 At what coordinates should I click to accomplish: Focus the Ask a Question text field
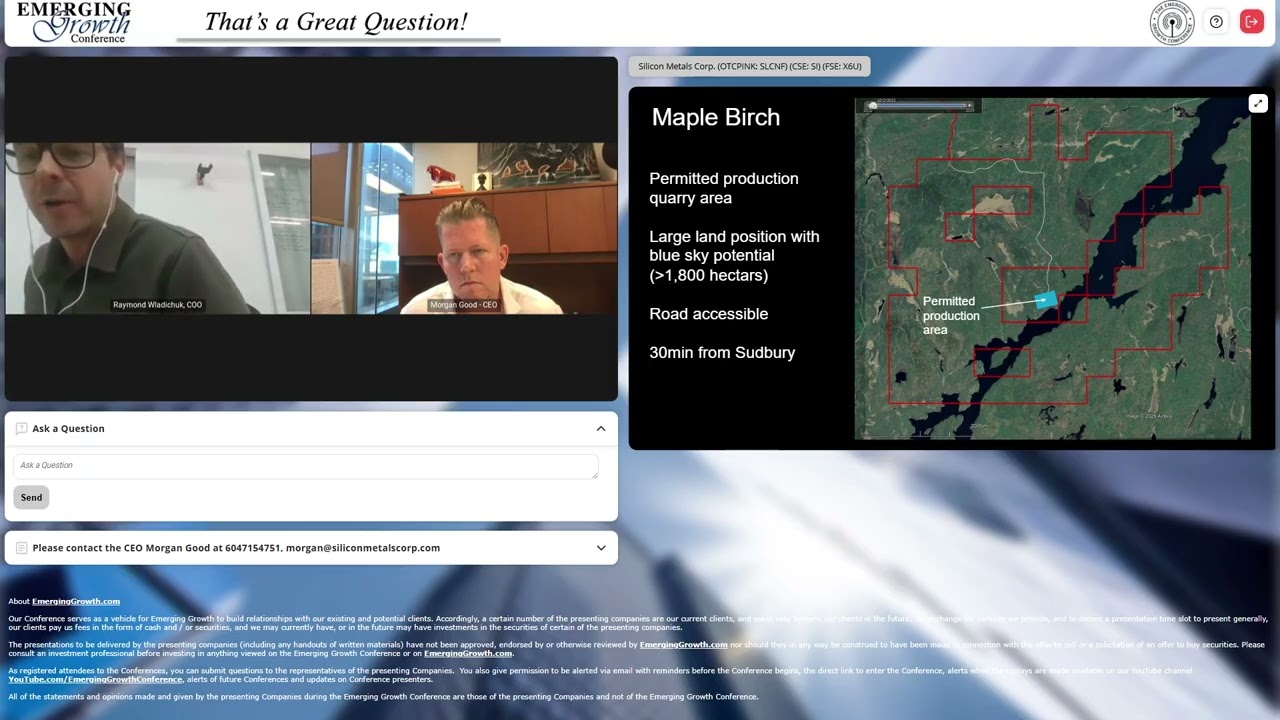[x=306, y=466]
